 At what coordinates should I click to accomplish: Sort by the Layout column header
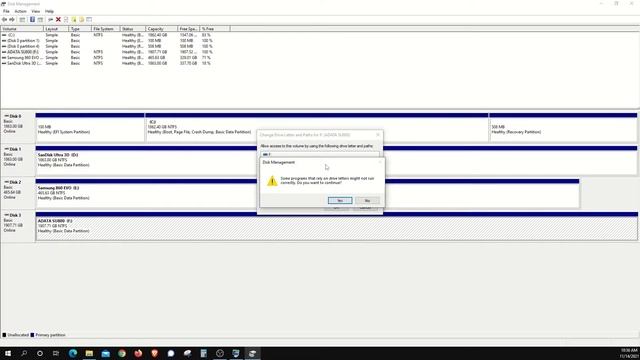[x=56, y=29]
